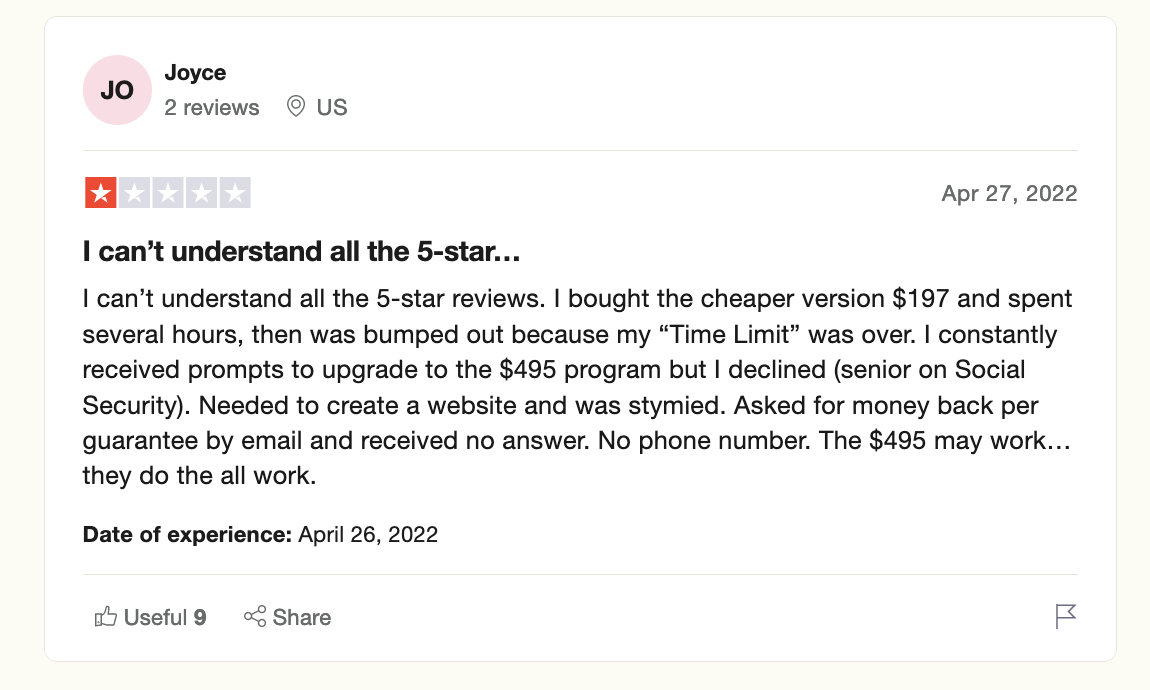Click the thumbs-up icon

click(x=106, y=617)
